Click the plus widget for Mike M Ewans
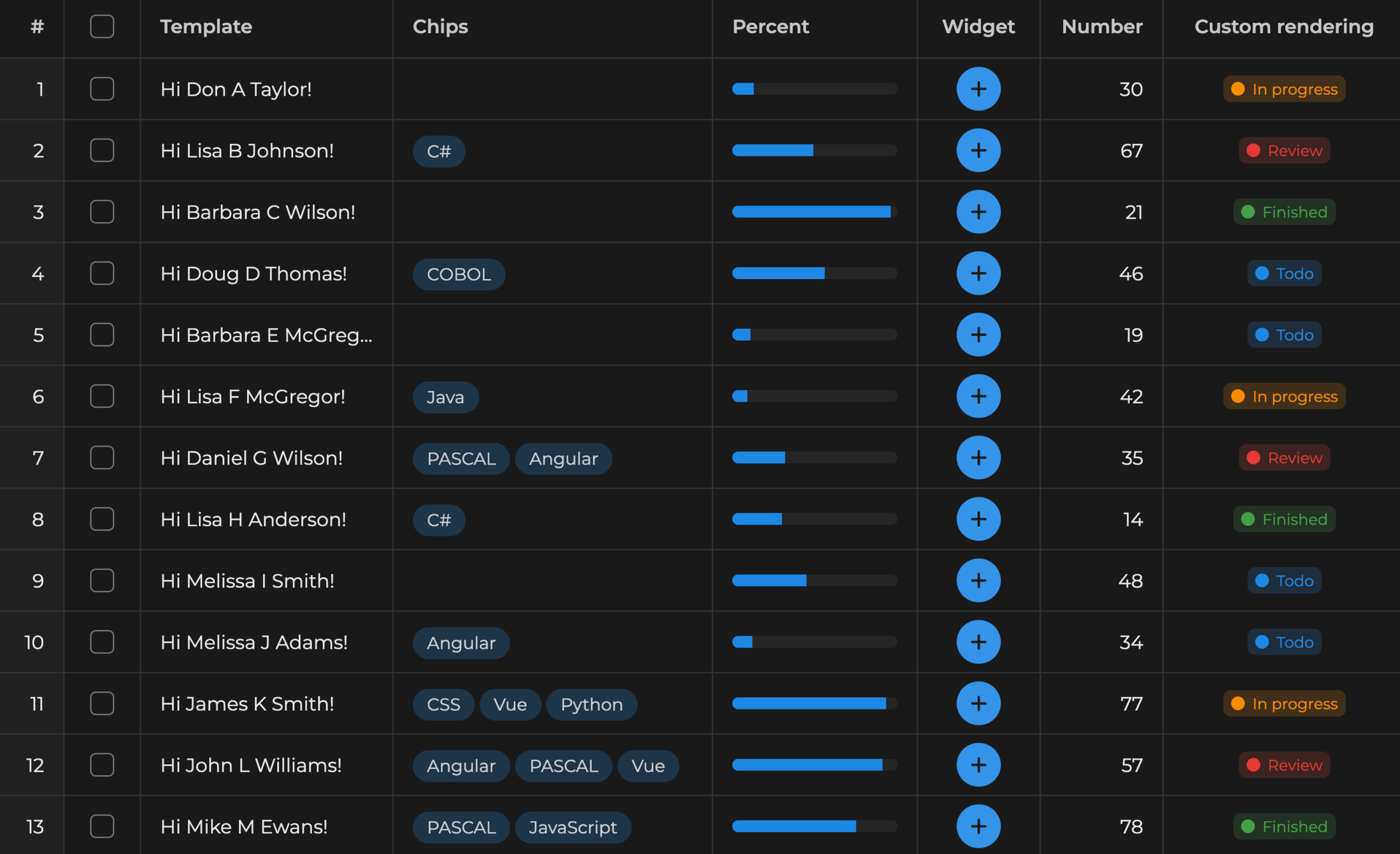 [978, 826]
